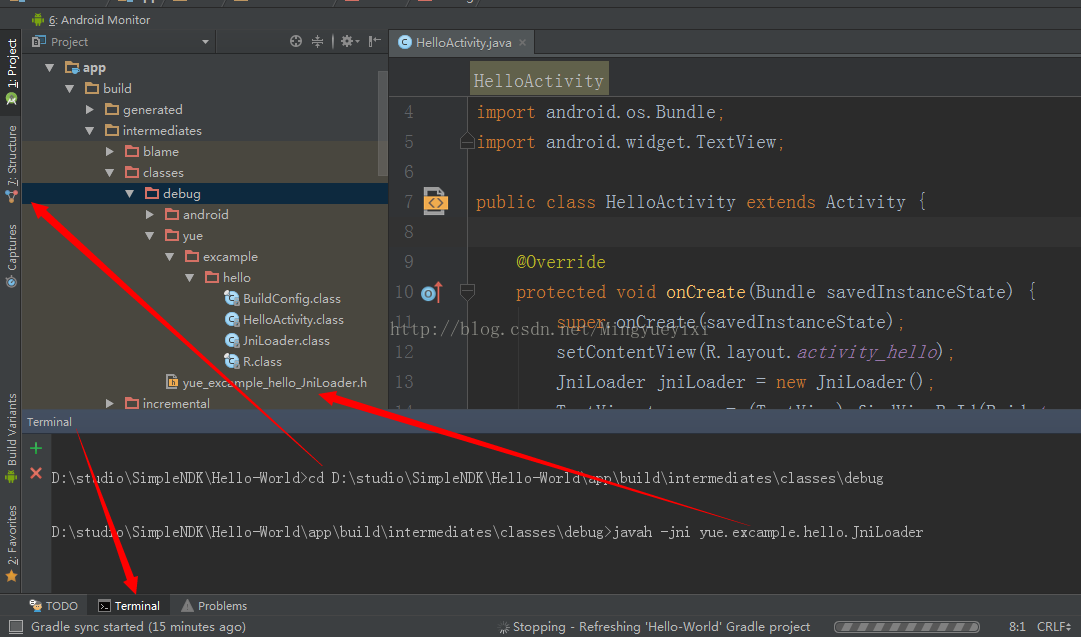The height and width of the screenshot is (637, 1081).
Task: Close the HelloActivity.java tab
Action: tap(523, 43)
